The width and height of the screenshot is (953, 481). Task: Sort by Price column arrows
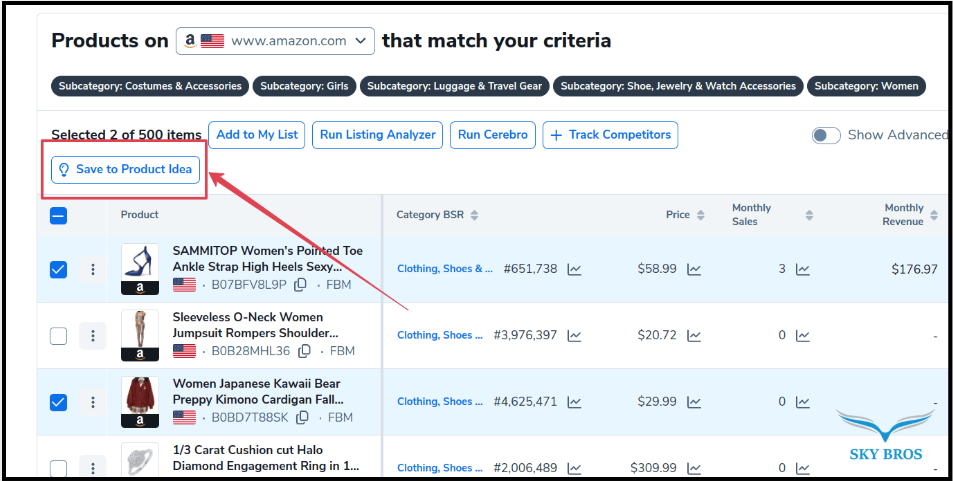701,215
